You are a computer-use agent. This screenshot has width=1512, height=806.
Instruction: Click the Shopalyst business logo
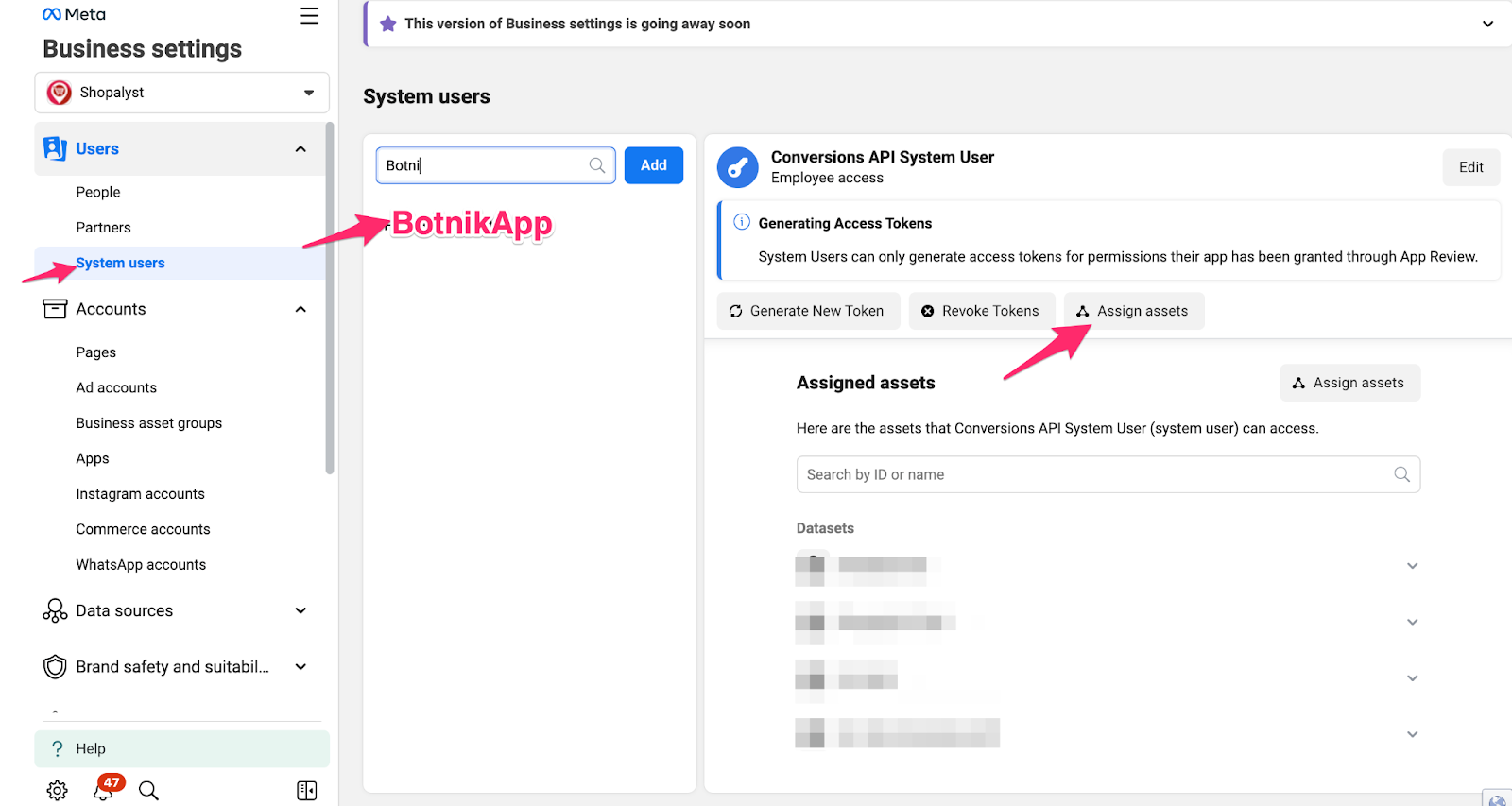(60, 93)
